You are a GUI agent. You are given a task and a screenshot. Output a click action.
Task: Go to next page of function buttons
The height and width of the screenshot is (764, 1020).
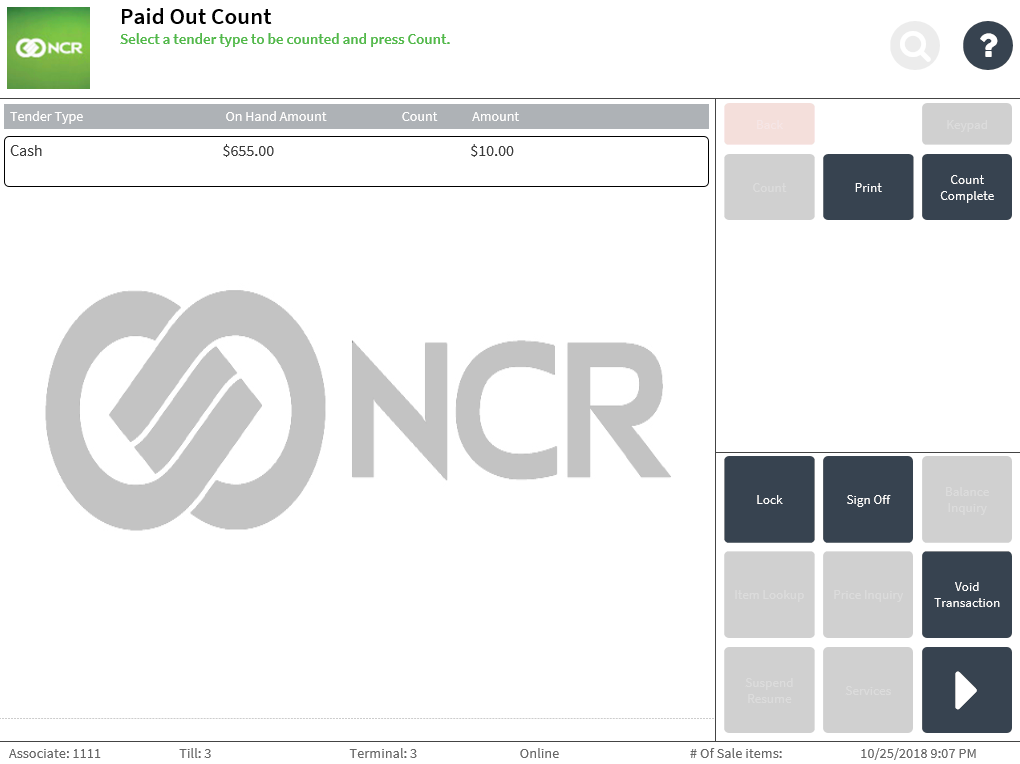point(966,690)
